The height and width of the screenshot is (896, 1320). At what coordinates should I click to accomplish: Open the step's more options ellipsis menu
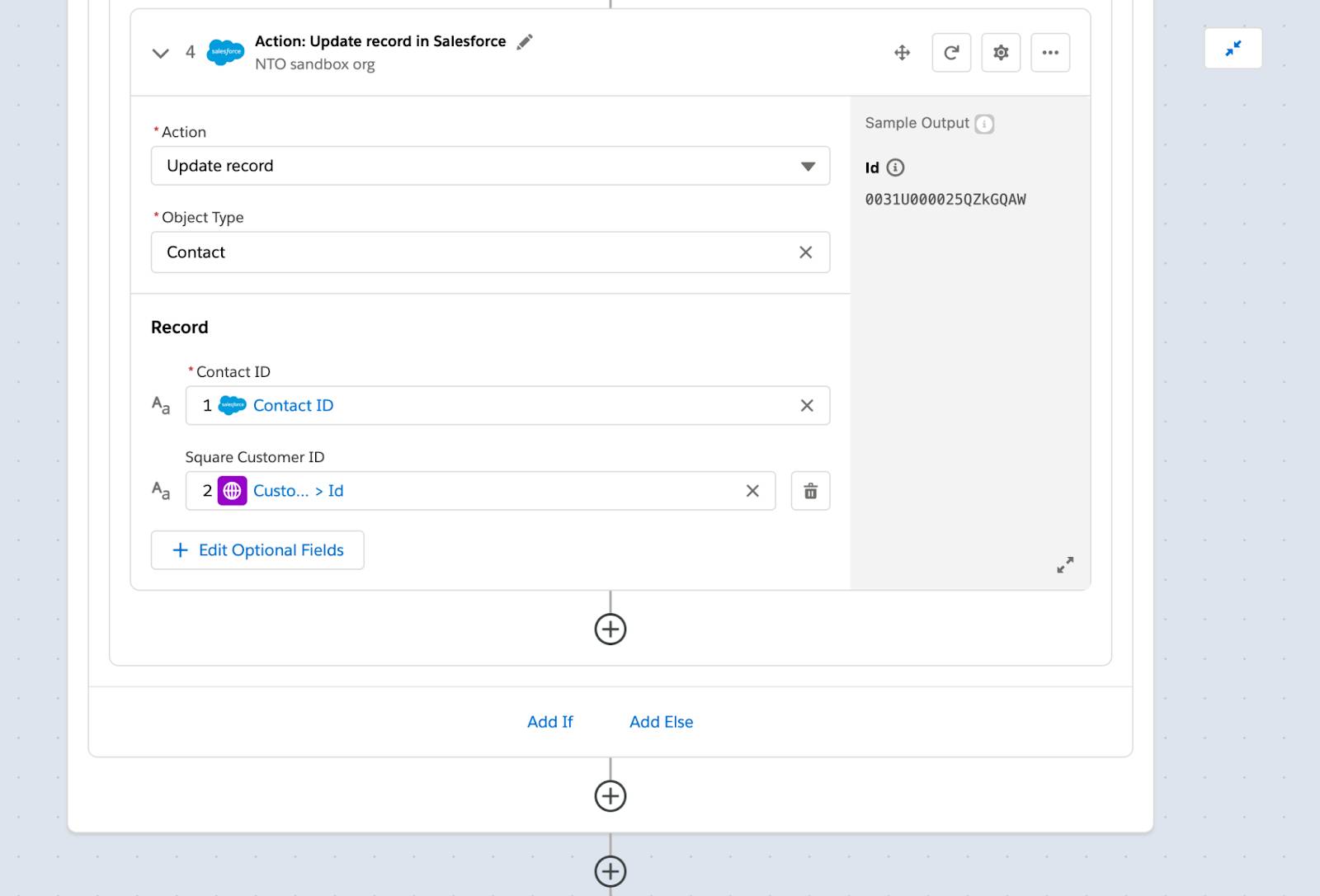[x=1050, y=53]
